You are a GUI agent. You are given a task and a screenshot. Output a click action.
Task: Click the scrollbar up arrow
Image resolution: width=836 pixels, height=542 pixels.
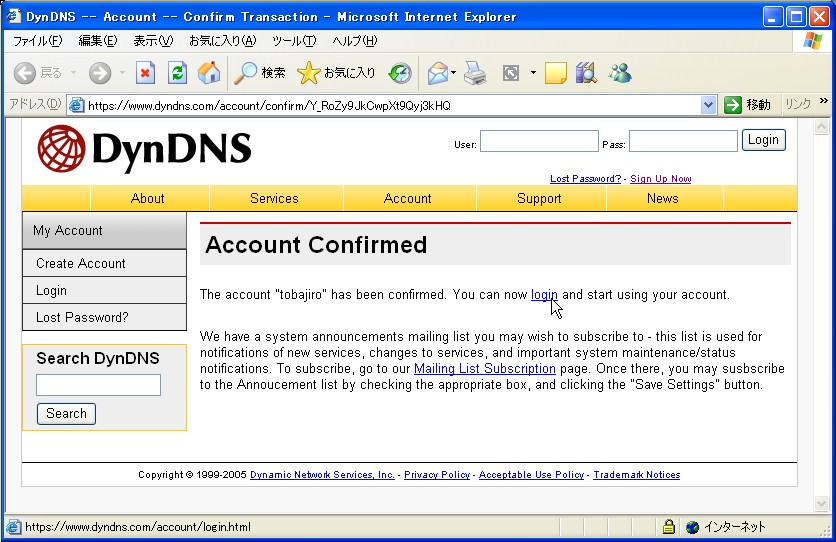click(821, 127)
